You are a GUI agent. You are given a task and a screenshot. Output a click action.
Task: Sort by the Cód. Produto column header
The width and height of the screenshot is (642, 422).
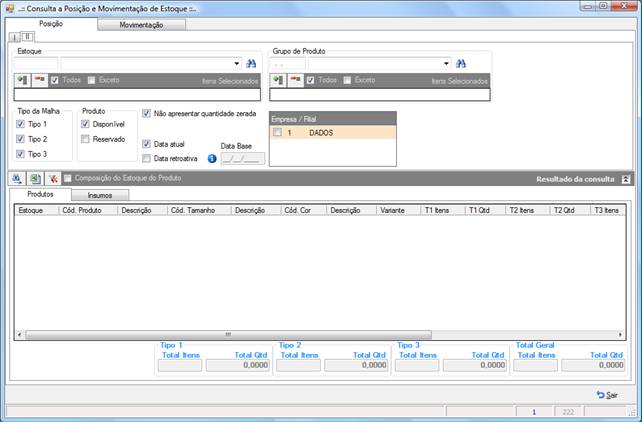[x=88, y=210]
